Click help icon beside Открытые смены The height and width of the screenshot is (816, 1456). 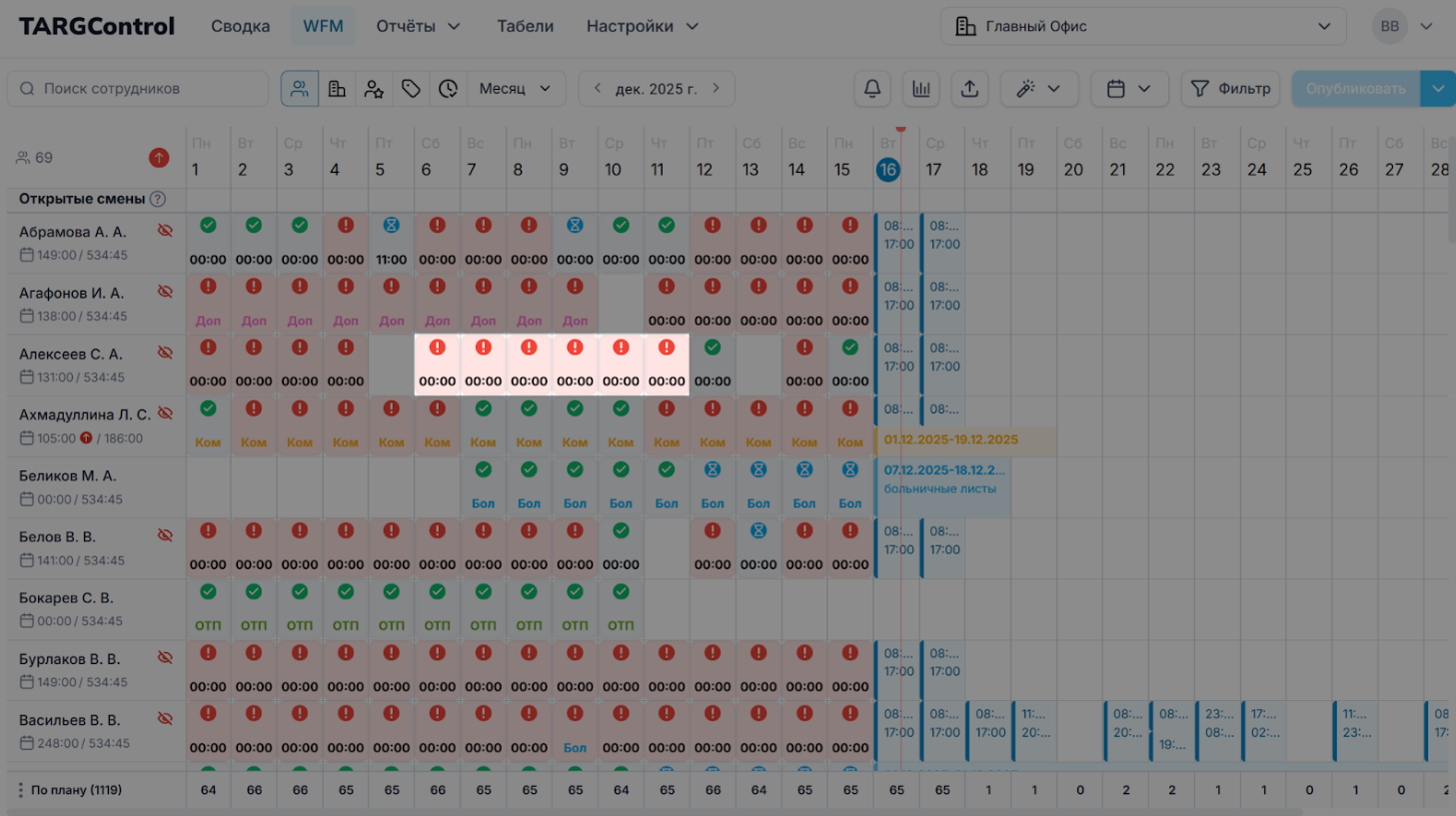tap(158, 199)
